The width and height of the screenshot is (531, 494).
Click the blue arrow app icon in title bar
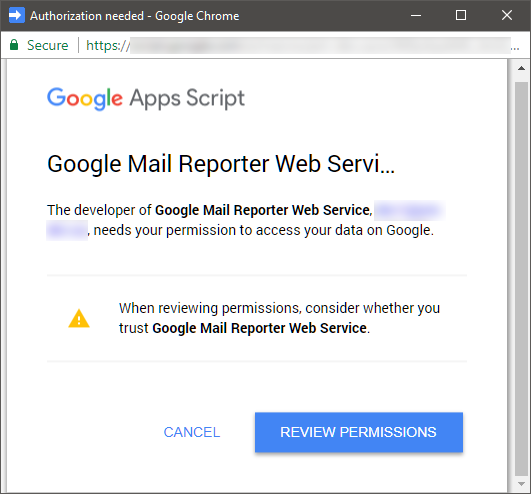17,15
